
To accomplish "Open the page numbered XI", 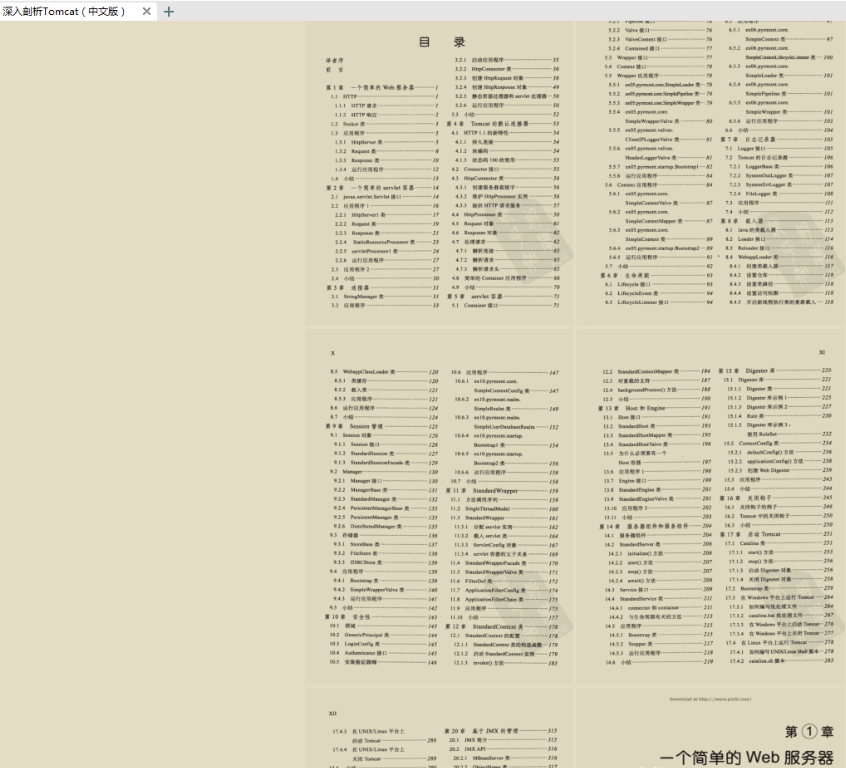I will (x=711, y=507).
